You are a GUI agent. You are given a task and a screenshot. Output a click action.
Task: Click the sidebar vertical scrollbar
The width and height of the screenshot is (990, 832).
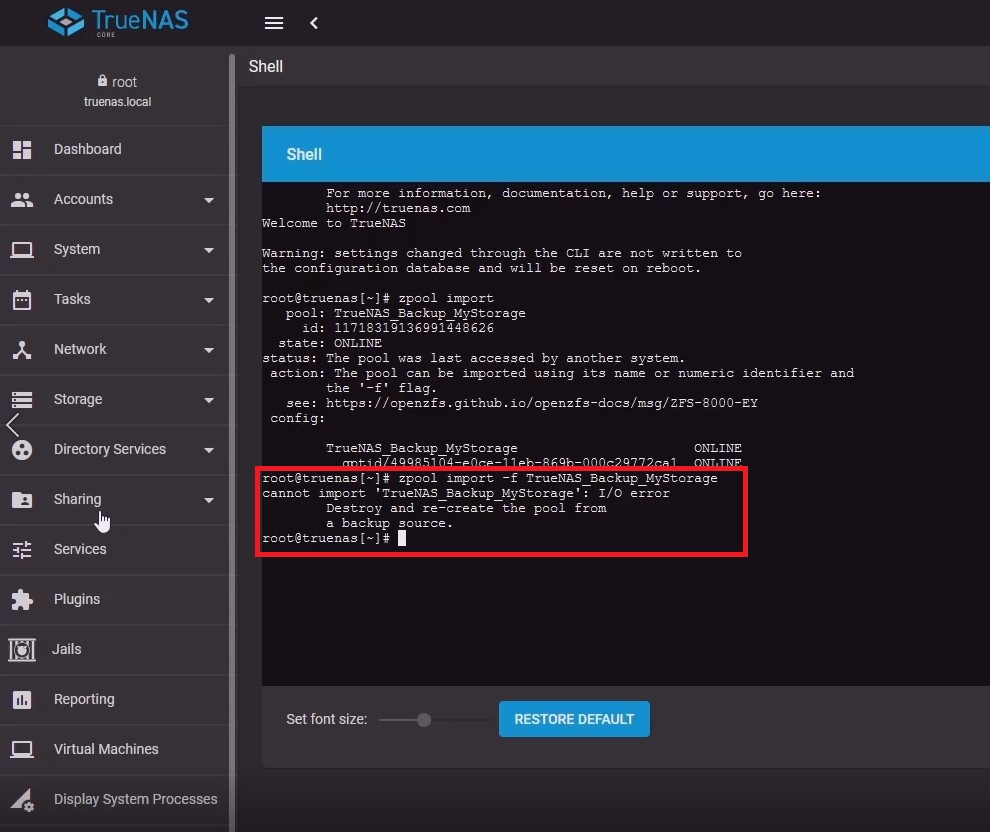pos(232,442)
